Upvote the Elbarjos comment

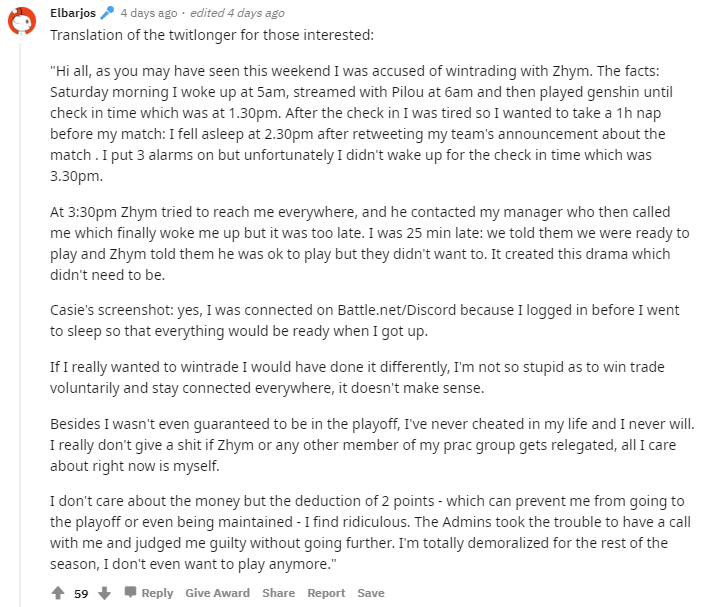pyautogui.click(x=58, y=593)
